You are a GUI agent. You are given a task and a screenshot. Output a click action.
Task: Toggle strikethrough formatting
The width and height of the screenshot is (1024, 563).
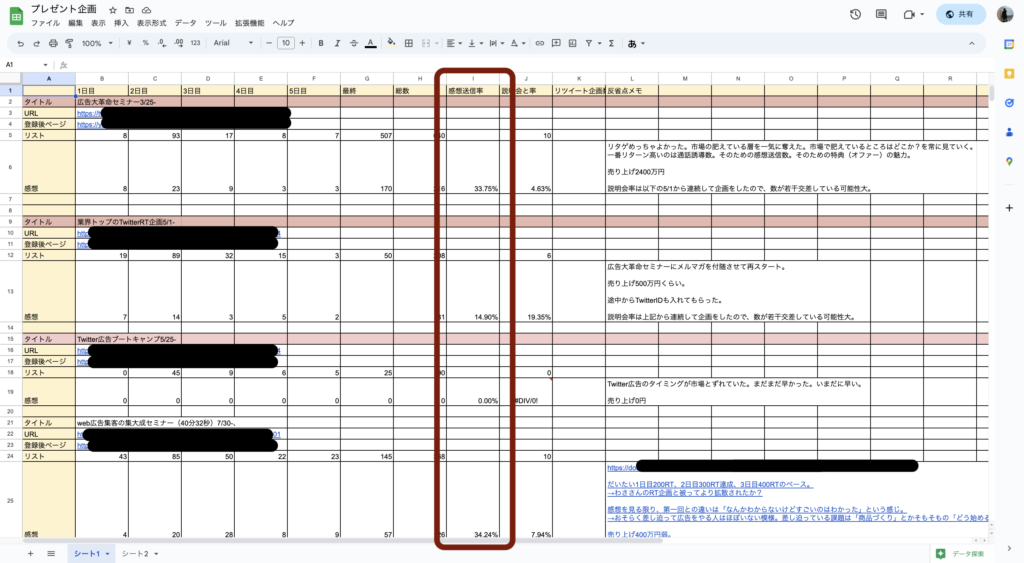click(354, 43)
